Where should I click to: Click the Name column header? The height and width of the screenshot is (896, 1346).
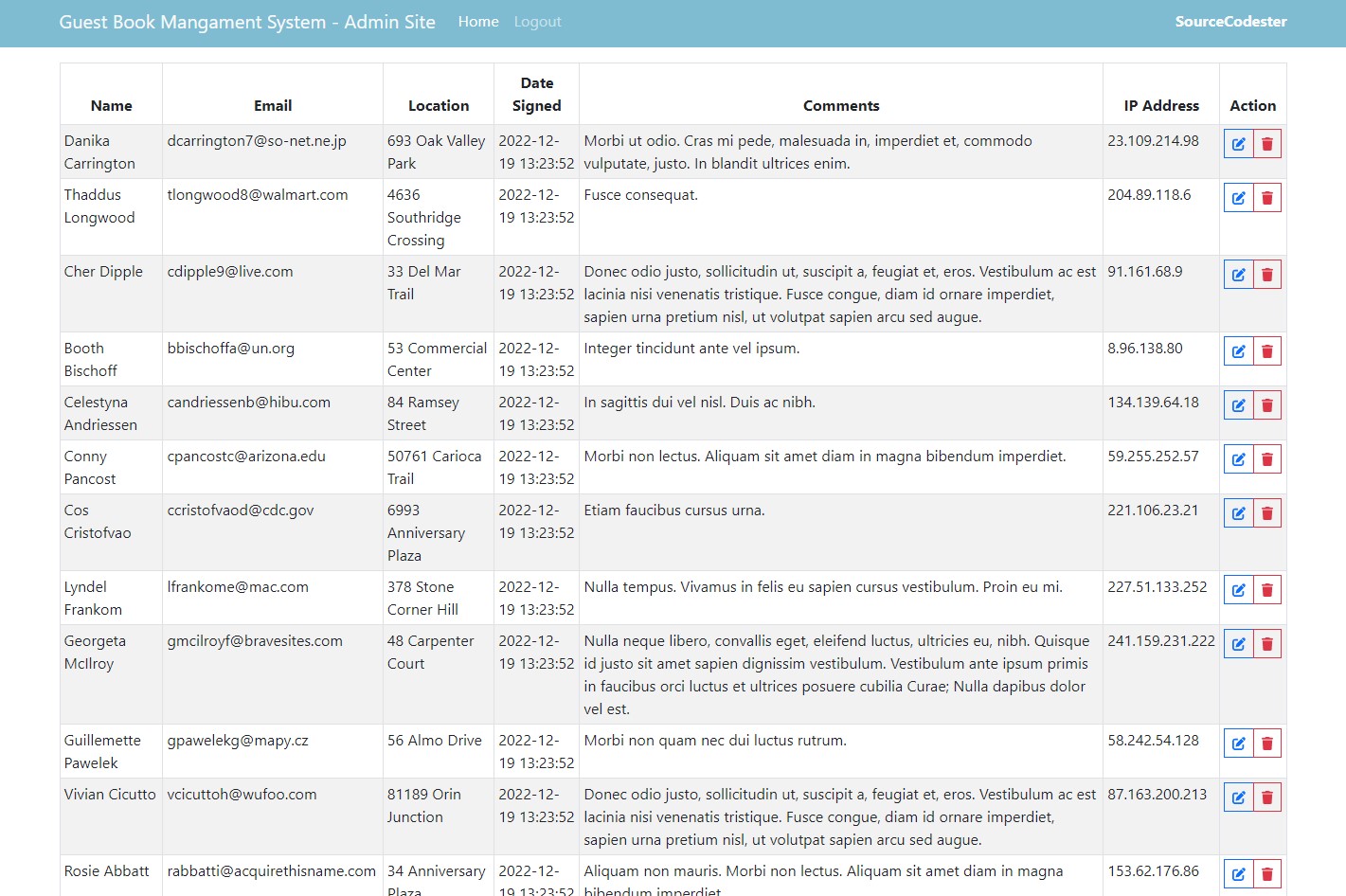point(111,105)
